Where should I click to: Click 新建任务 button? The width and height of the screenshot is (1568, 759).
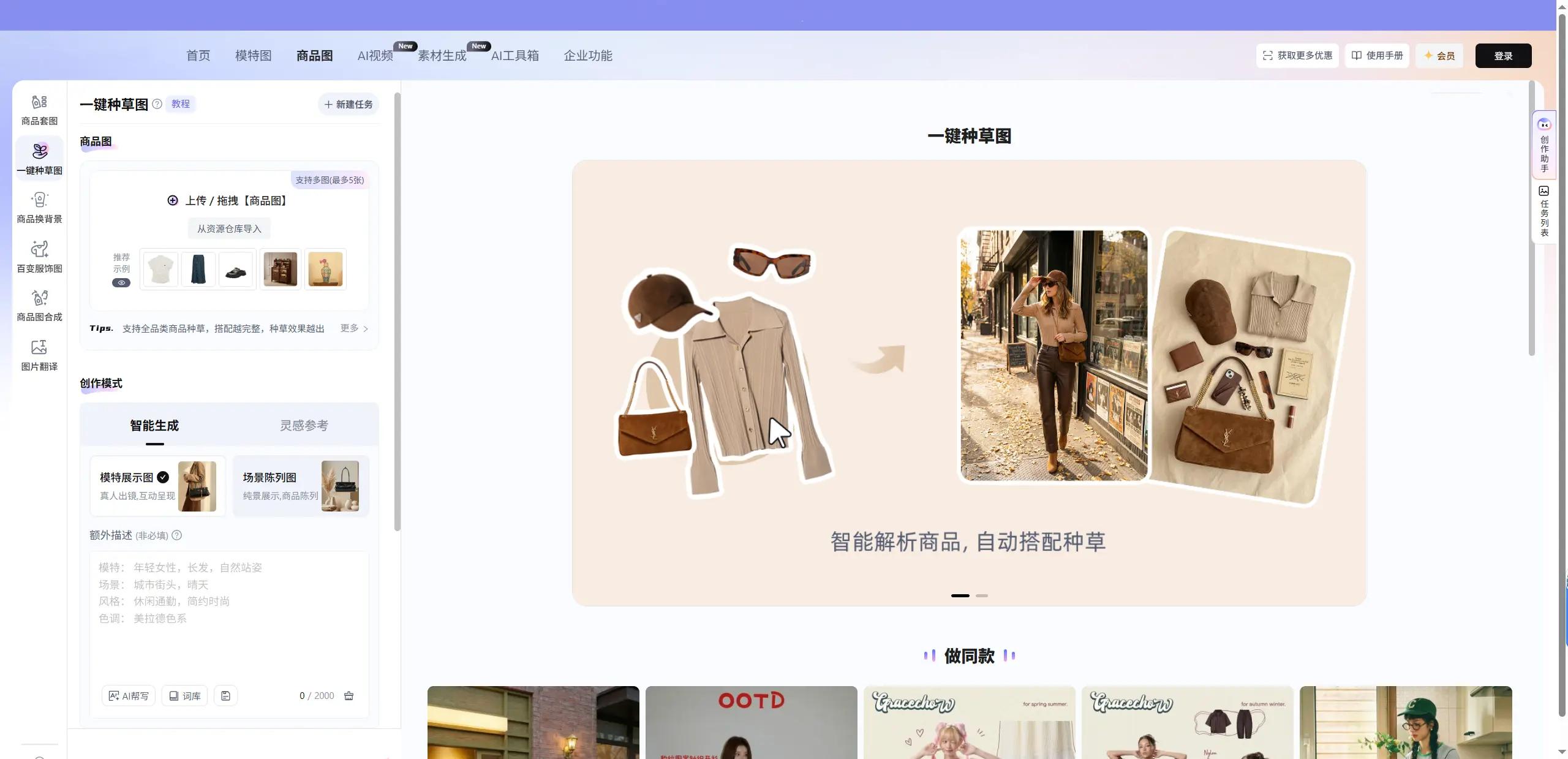pyautogui.click(x=349, y=105)
